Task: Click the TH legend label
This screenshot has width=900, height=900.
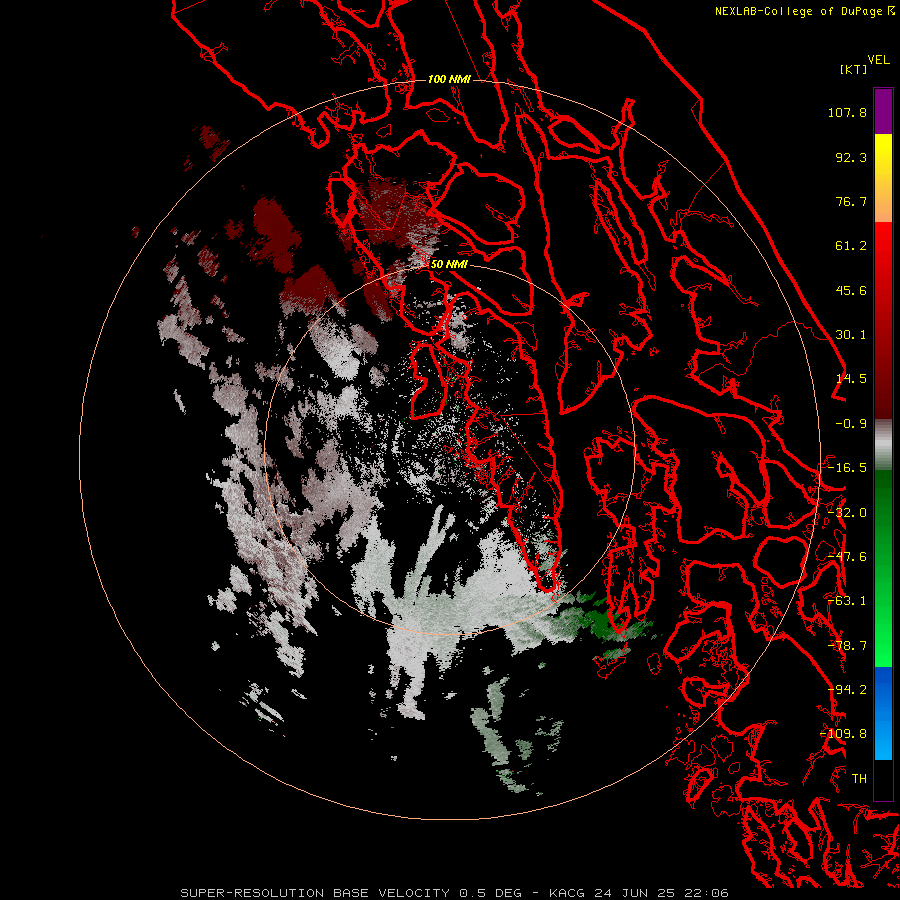Action: [x=859, y=779]
